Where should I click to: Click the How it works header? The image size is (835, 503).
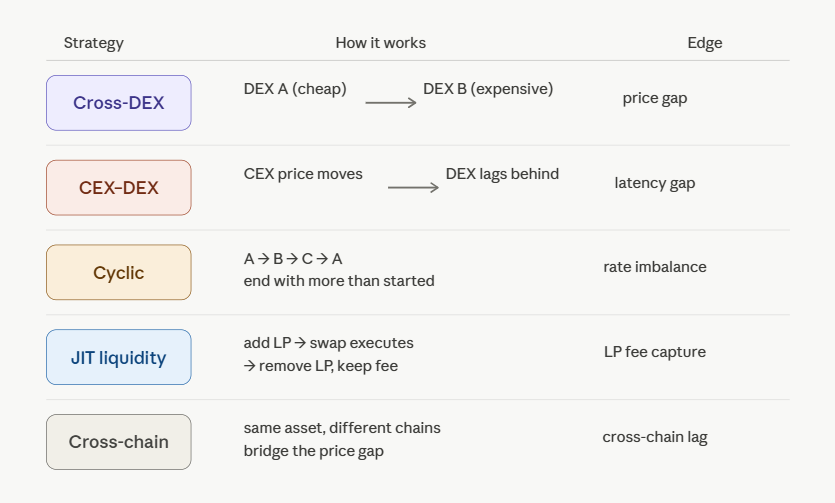tap(381, 43)
